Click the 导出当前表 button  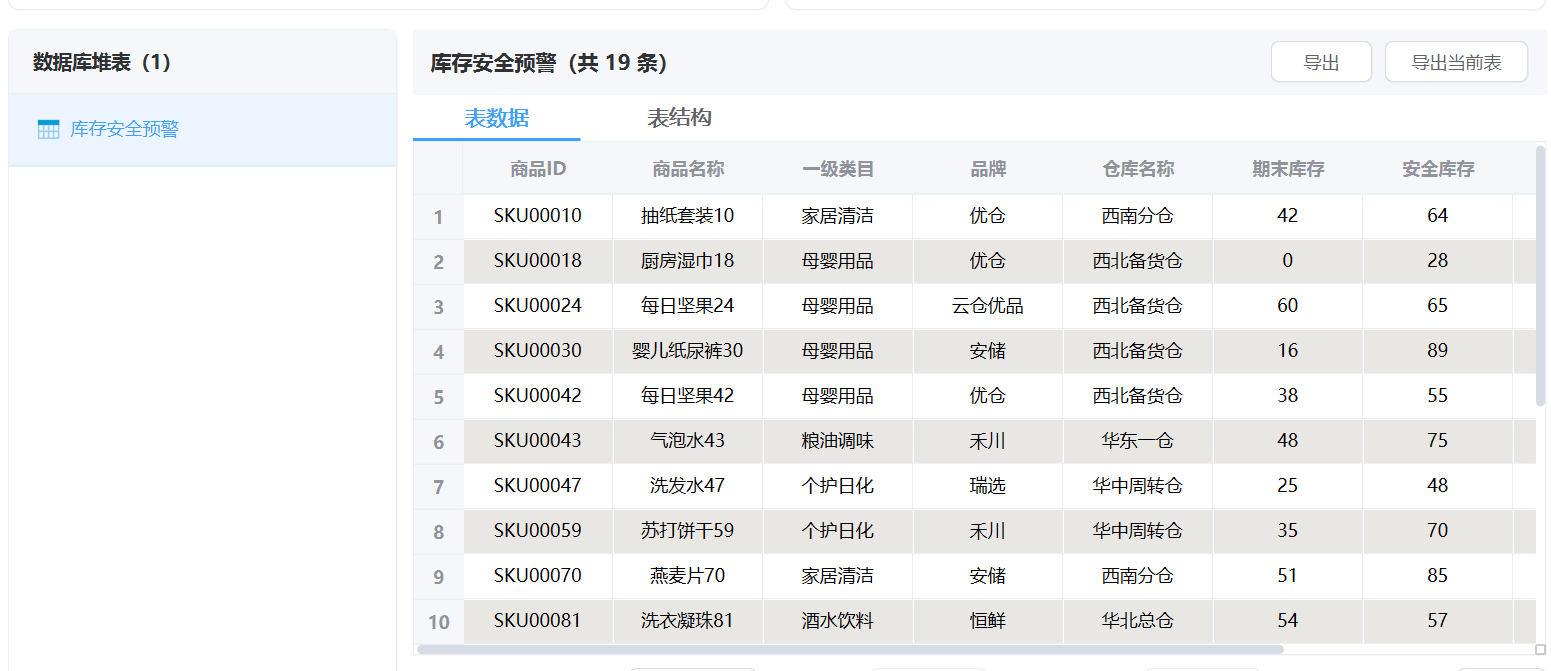1455,62
